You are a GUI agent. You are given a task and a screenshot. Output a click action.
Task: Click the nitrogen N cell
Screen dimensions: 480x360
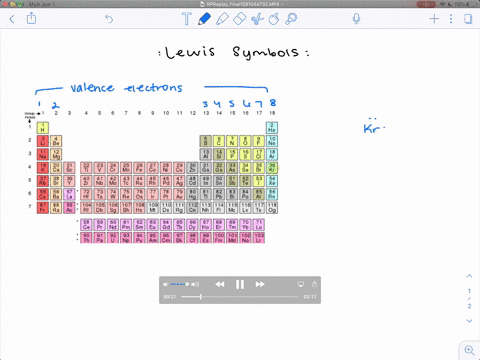232,141
